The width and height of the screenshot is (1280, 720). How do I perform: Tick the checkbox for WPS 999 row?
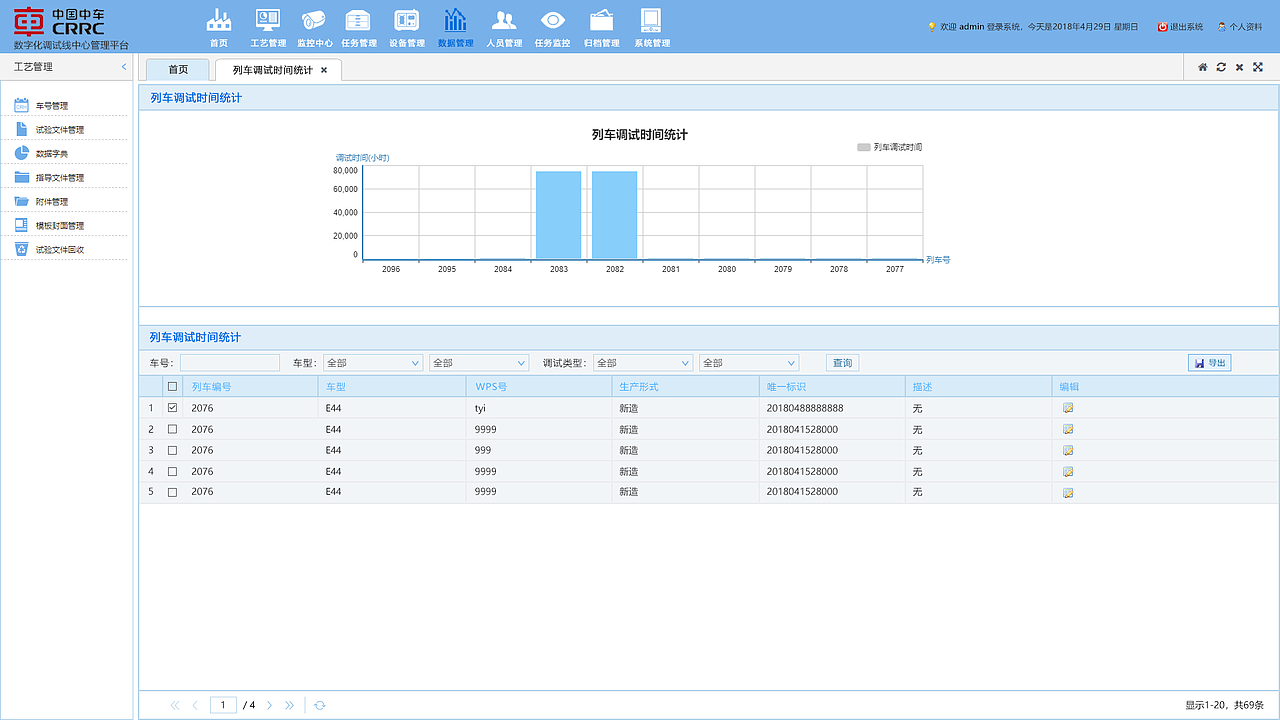[172, 450]
